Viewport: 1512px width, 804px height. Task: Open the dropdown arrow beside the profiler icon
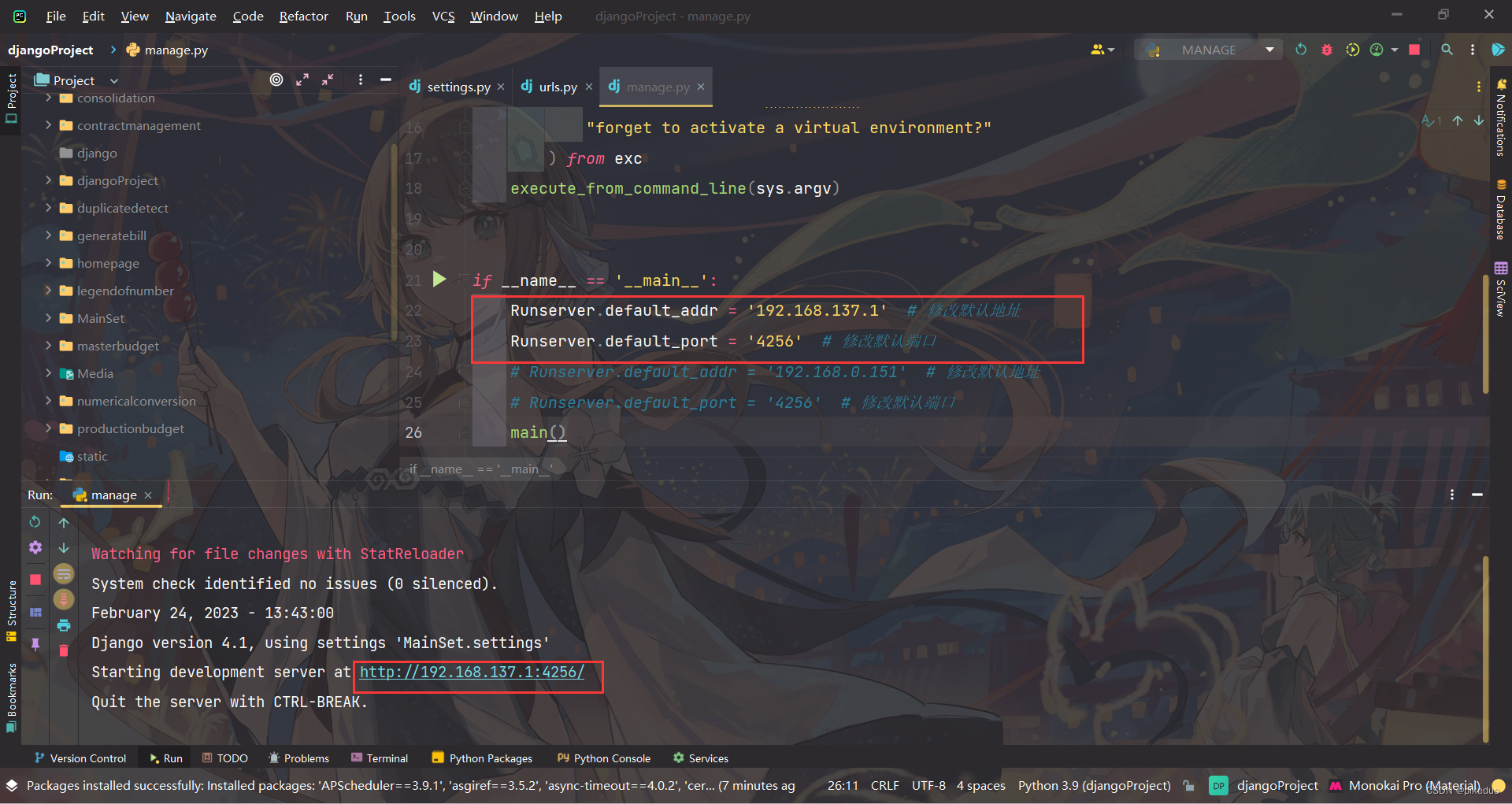1395,50
